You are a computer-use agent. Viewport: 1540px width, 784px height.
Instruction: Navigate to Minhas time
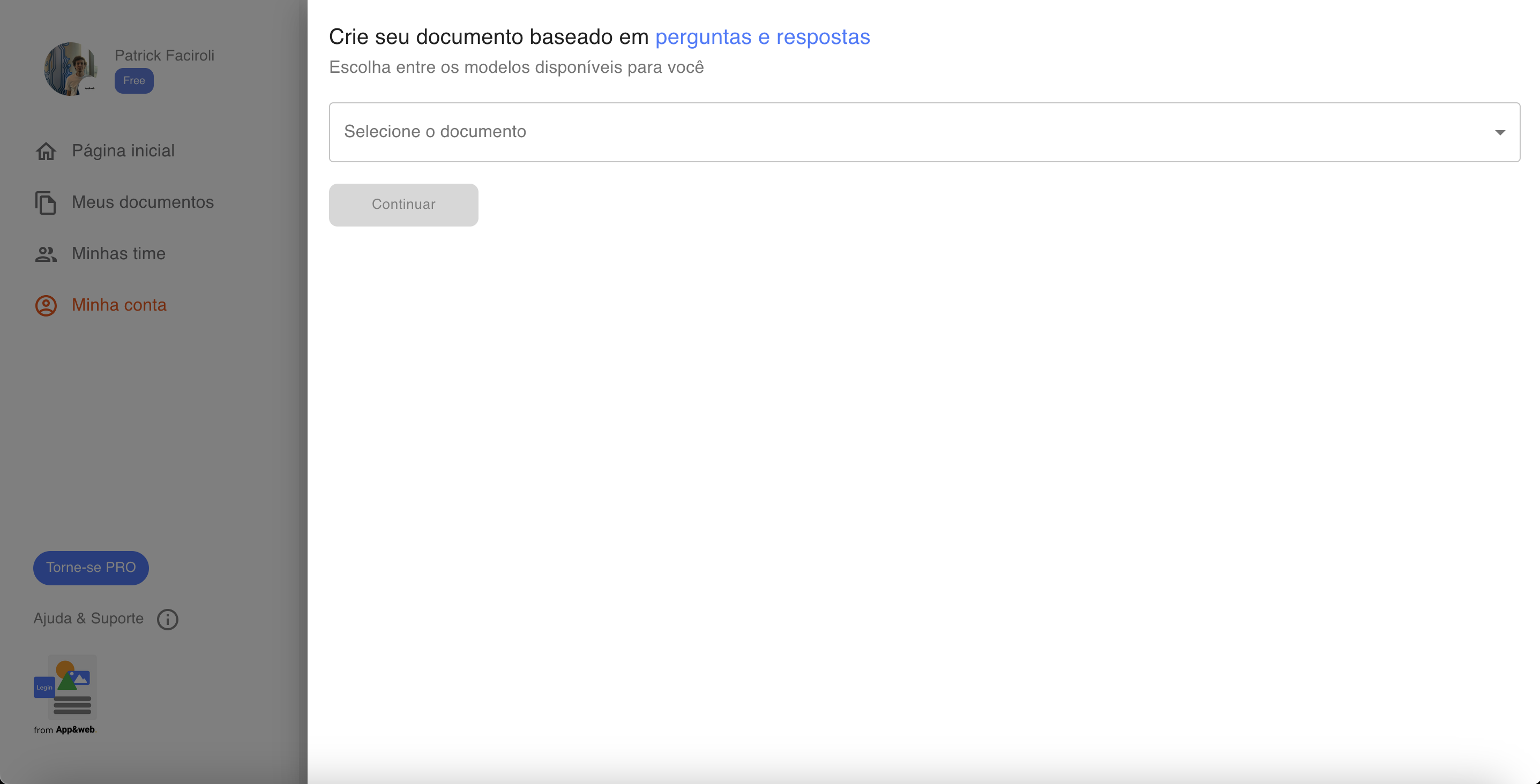click(x=118, y=253)
